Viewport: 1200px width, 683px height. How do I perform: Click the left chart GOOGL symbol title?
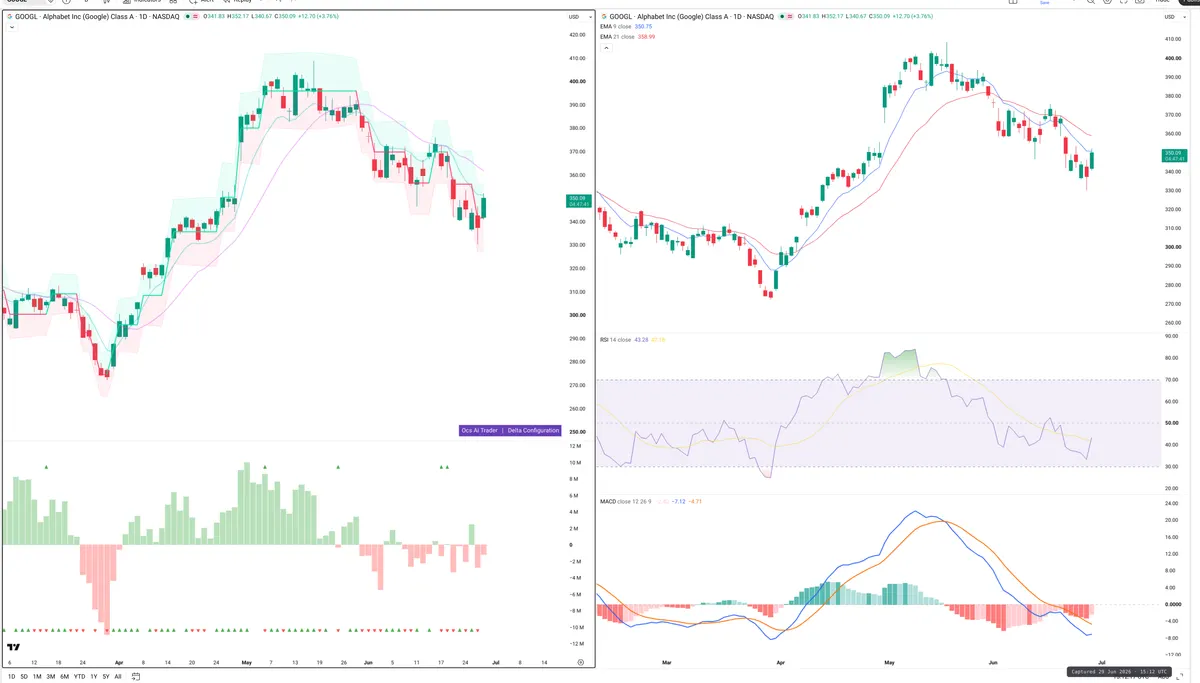pos(97,17)
